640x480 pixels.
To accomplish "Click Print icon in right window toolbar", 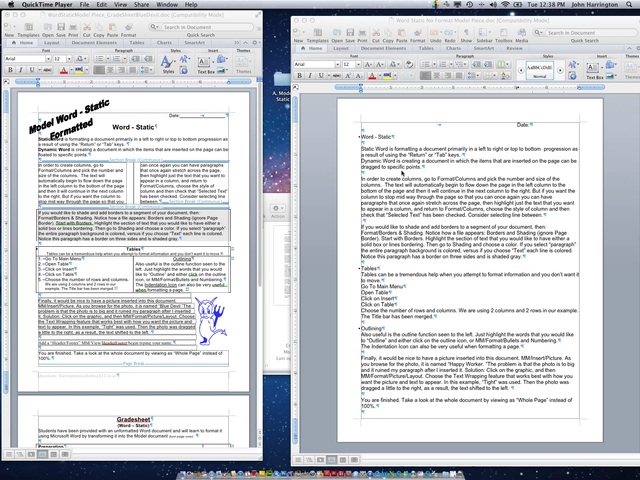I will [362, 33].
